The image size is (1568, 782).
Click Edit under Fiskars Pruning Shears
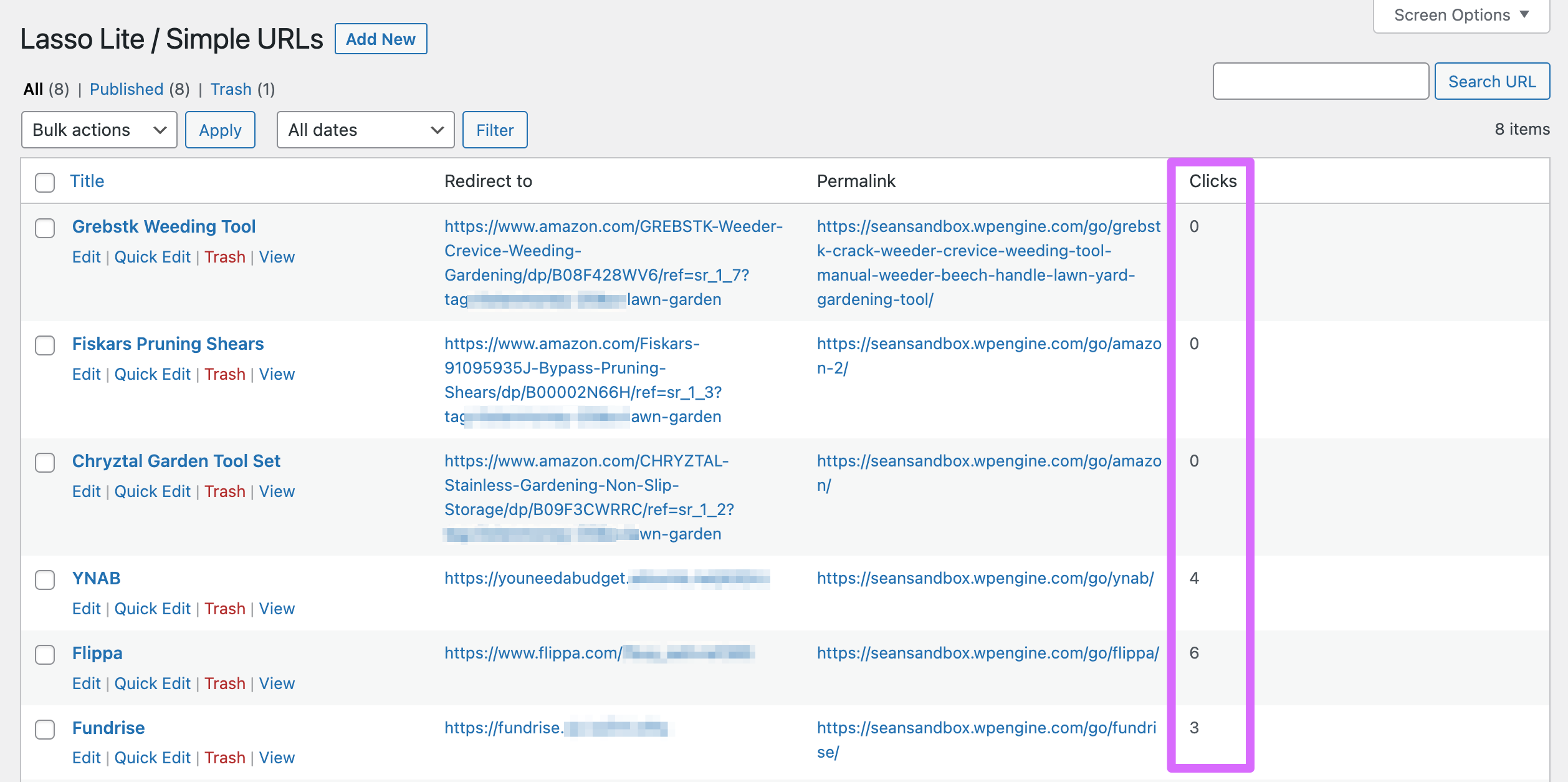[x=86, y=374]
